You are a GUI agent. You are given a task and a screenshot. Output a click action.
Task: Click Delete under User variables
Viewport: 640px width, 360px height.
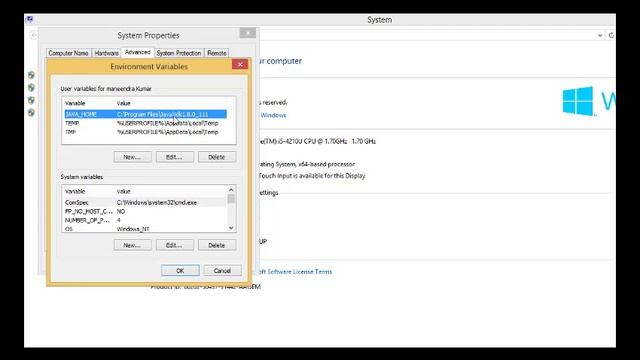click(217, 157)
